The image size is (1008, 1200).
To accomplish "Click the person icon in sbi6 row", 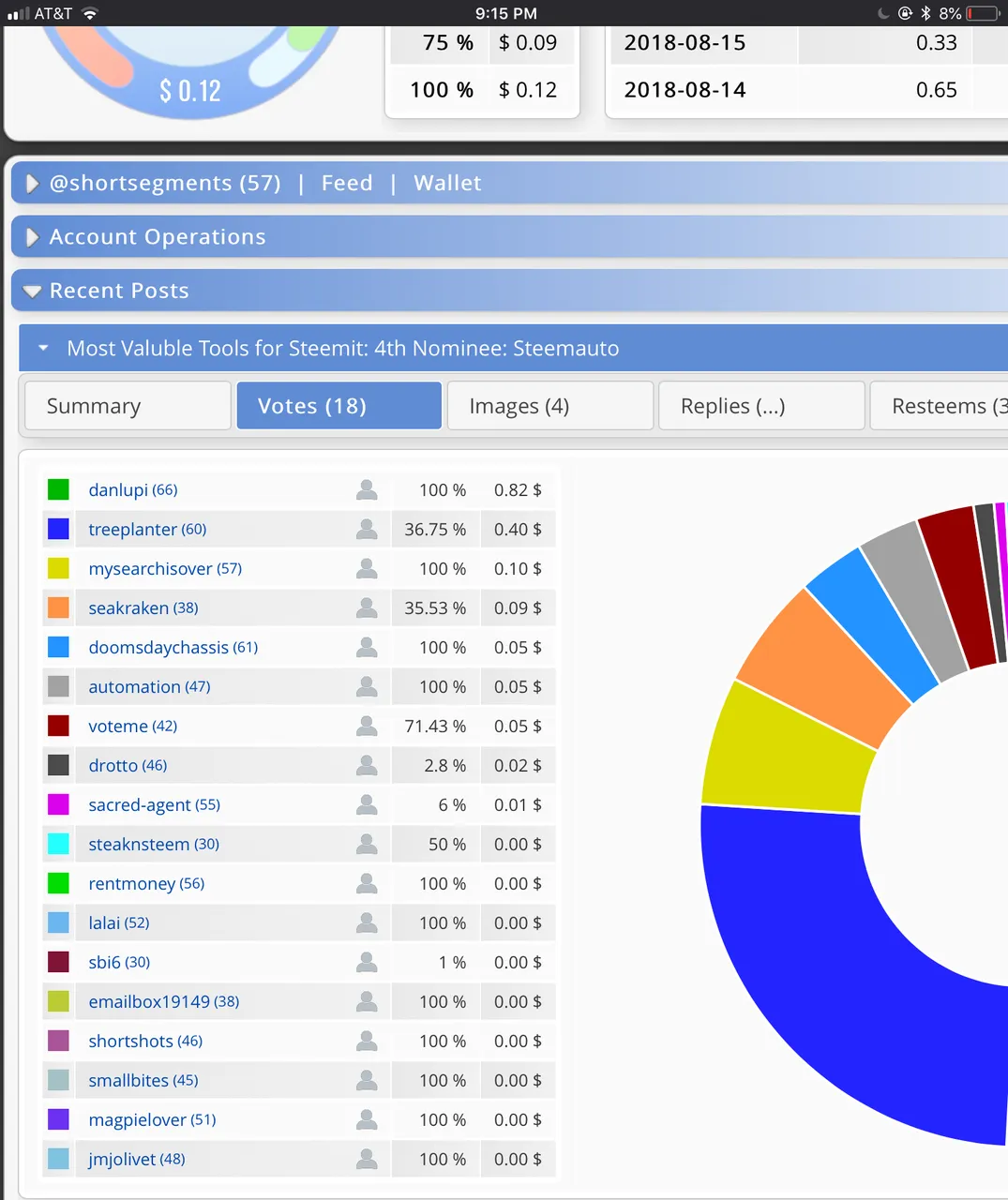I will pyautogui.click(x=367, y=962).
